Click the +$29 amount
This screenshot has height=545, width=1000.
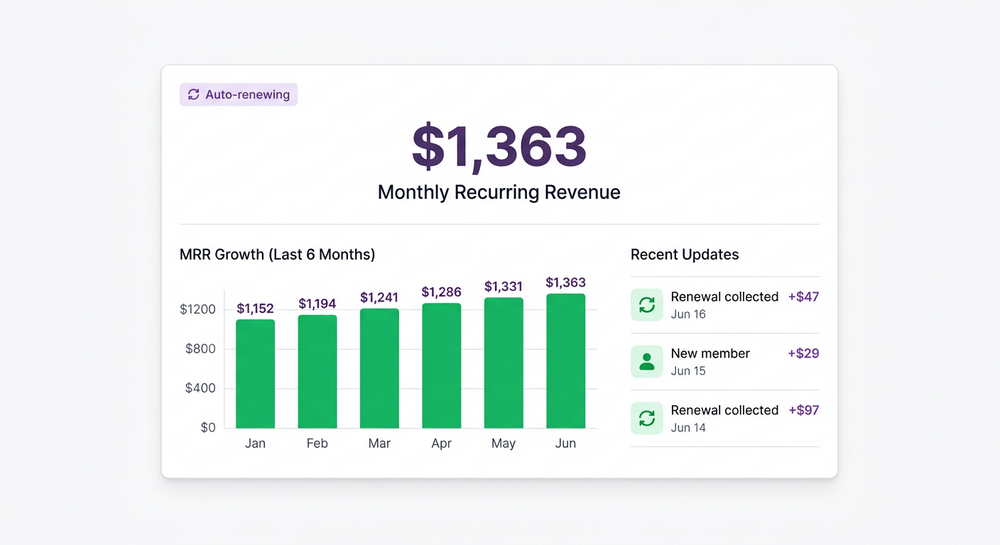click(x=804, y=353)
